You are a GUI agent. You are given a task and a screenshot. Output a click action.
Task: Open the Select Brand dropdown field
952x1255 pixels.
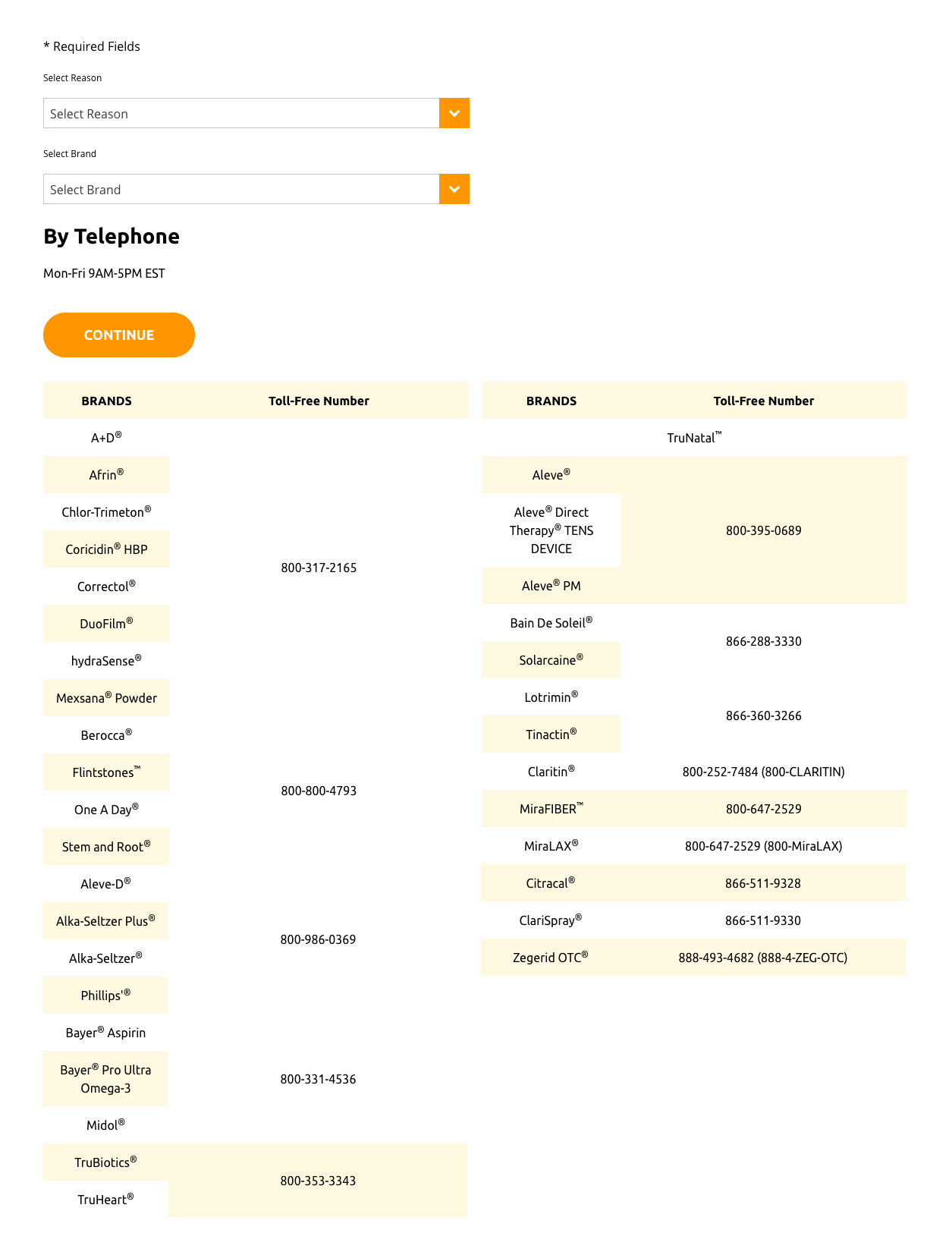[256, 189]
